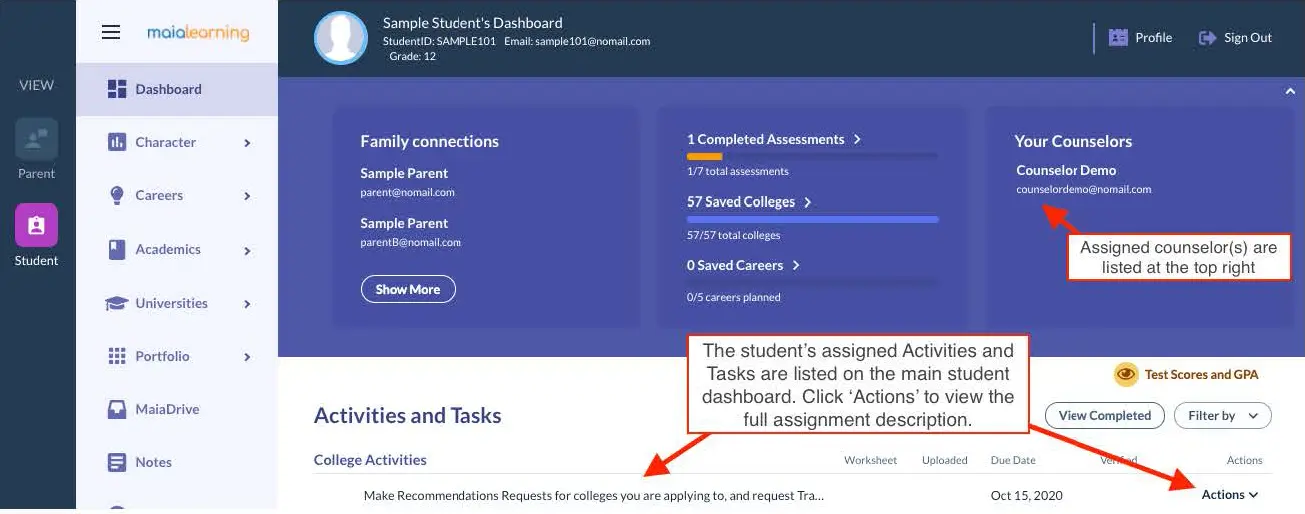Collapse the summary panel with the up caret

point(1289,92)
